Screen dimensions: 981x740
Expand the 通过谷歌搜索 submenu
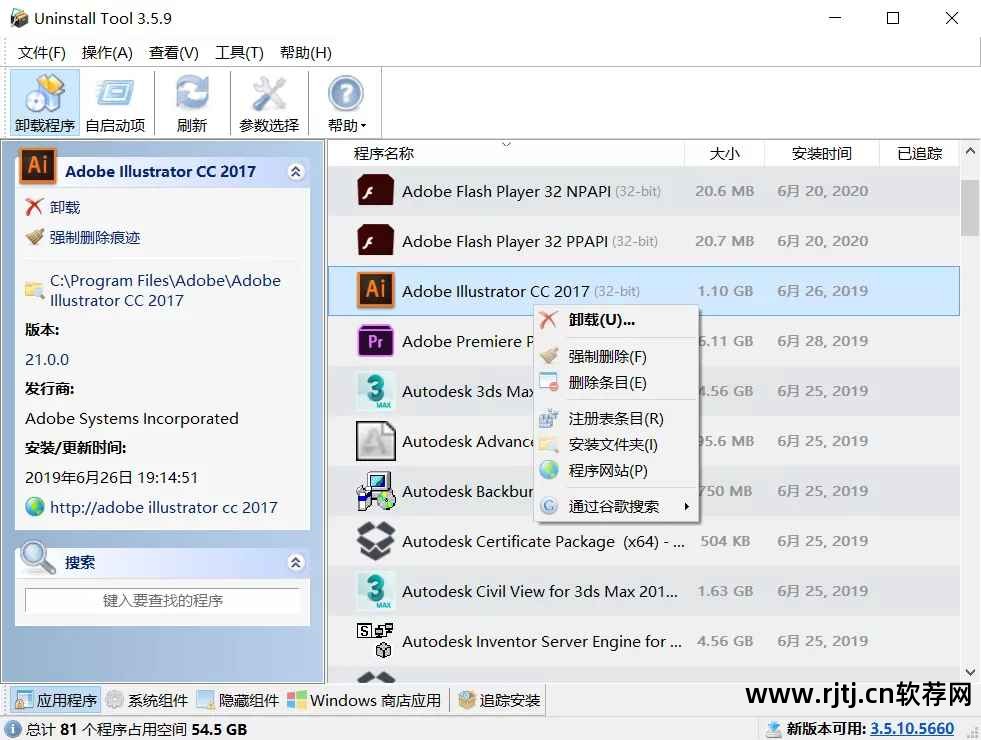pos(616,507)
